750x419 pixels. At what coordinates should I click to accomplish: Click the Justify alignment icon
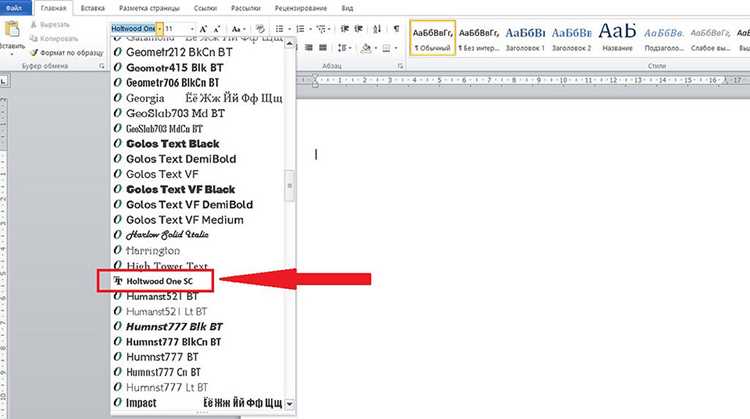(323, 48)
